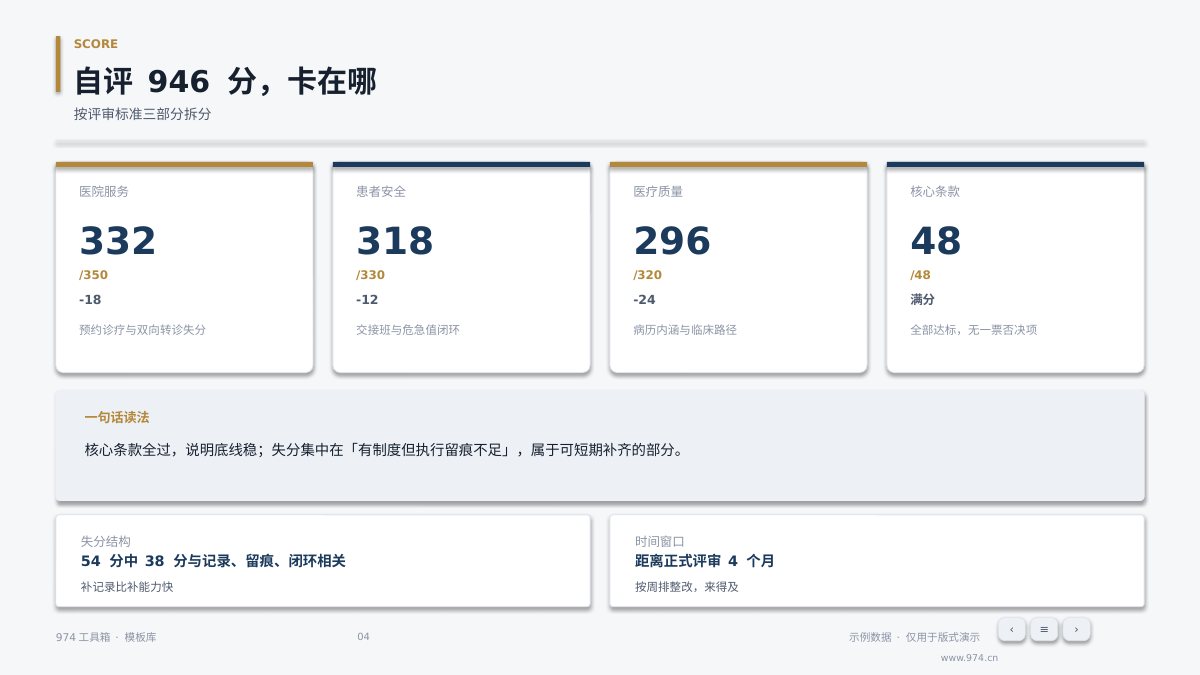Screen dimensions: 1200x675
Task: Click the sentence beginning 核心条款全过
Action: (385, 450)
